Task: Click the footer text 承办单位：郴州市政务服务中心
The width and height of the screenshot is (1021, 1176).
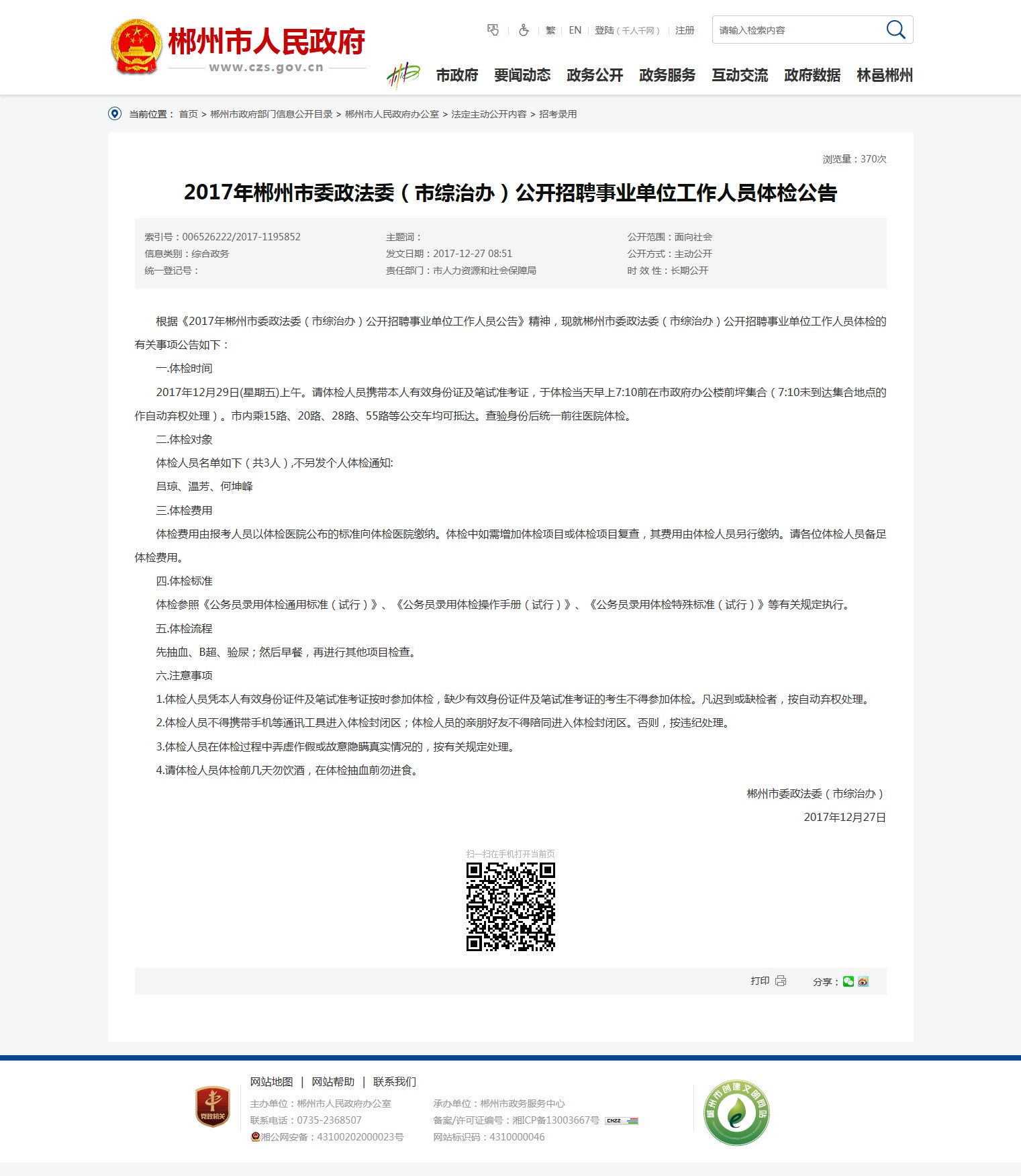Action: click(x=499, y=1104)
